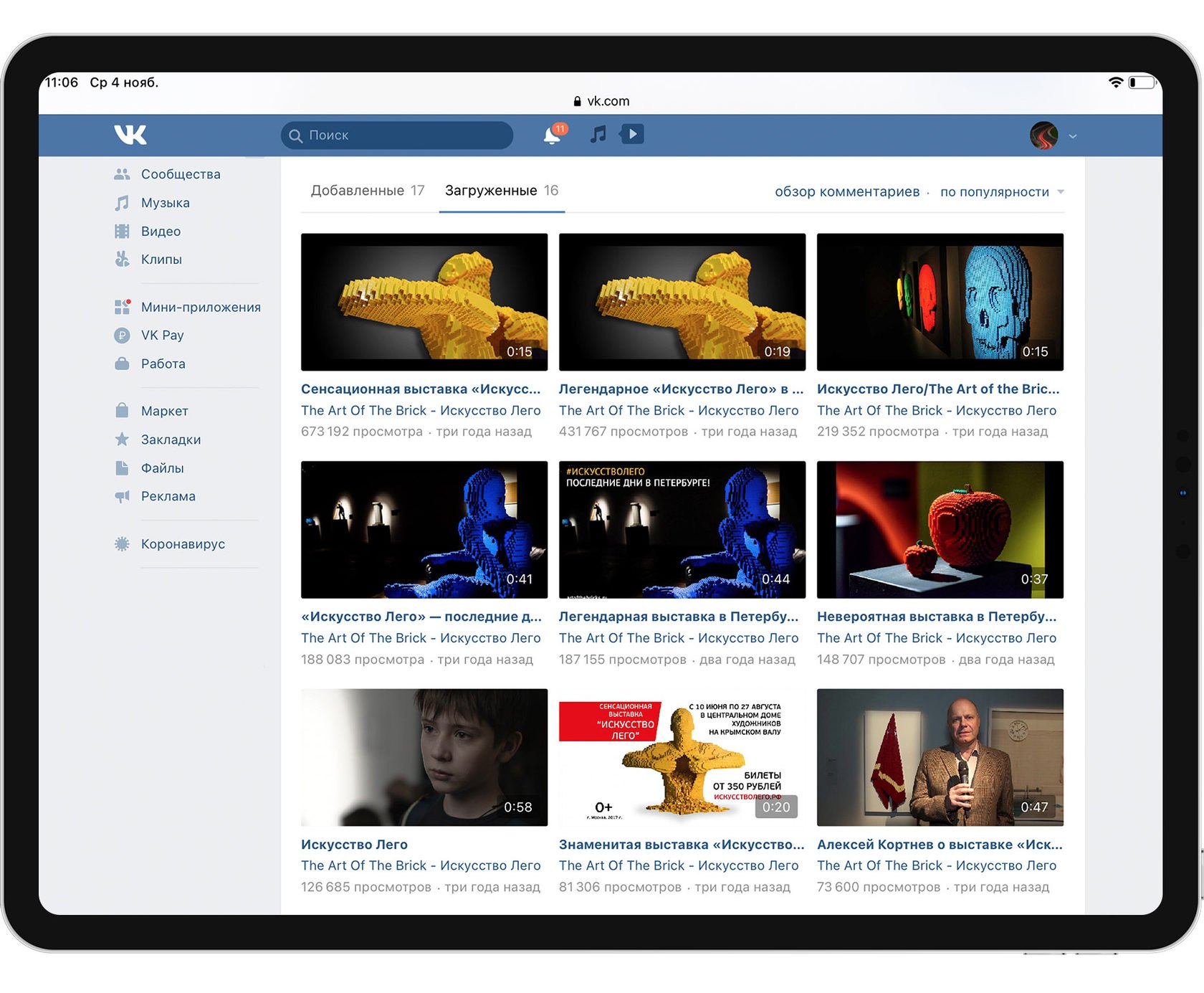Go to Работа in the sidebar
1204x993 pixels.
pyautogui.click(x=163, y=364)
